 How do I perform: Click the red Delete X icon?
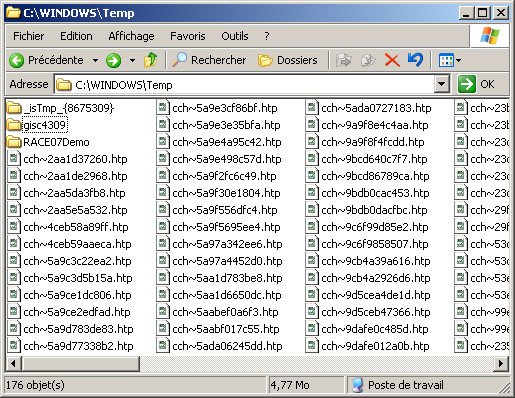(392, 60)
